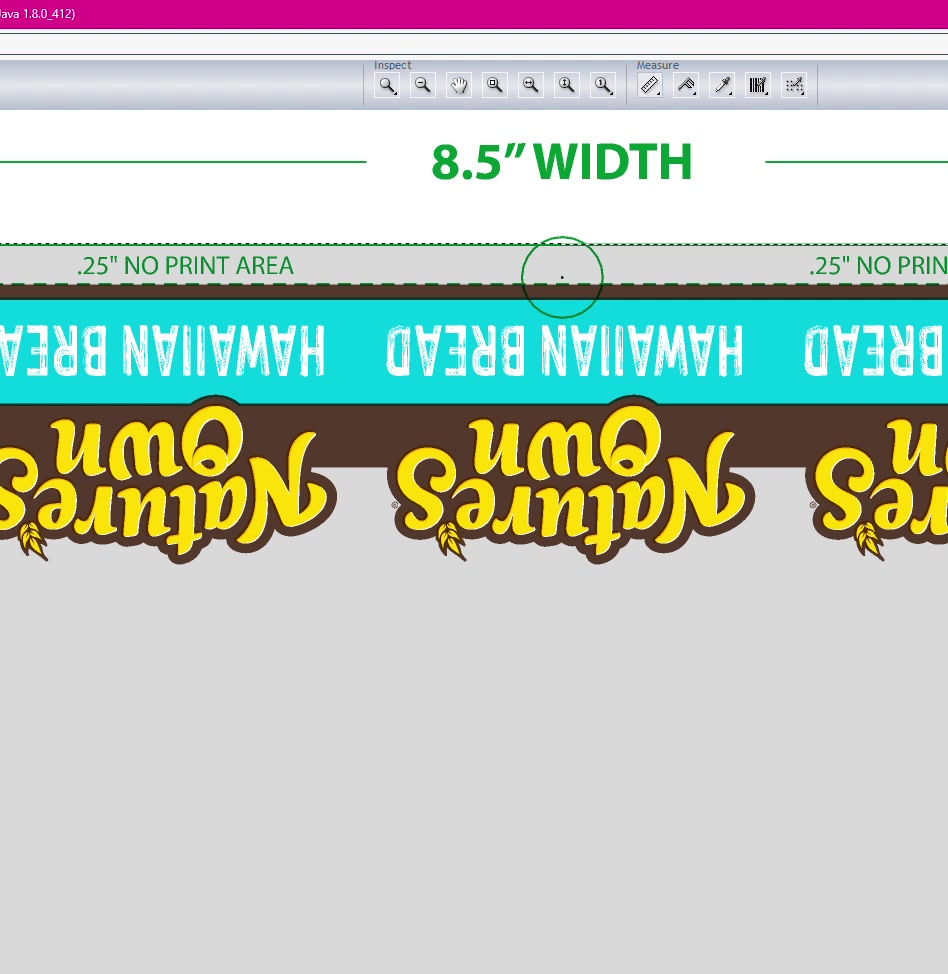Viewport: 948px width, 974px height.
Task: Activate the Pan hand tool
Action: point(459,85)
